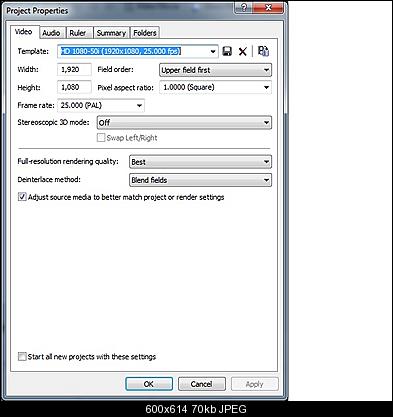Select the Folders tab
The image size is (393, 417).
point(145,33)
